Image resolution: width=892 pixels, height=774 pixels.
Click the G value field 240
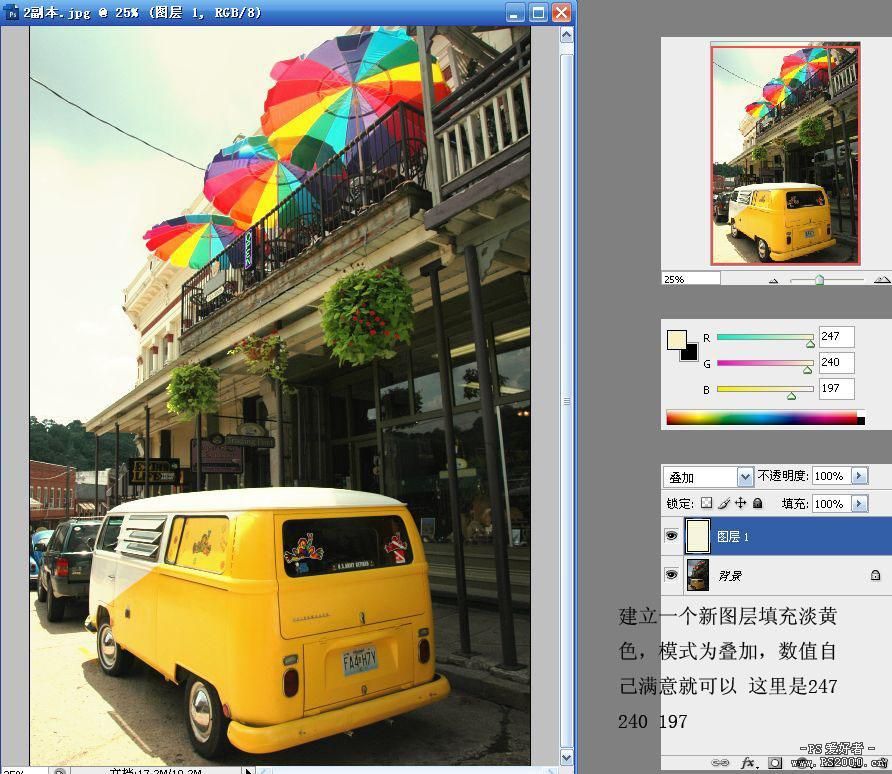point(836,363)
